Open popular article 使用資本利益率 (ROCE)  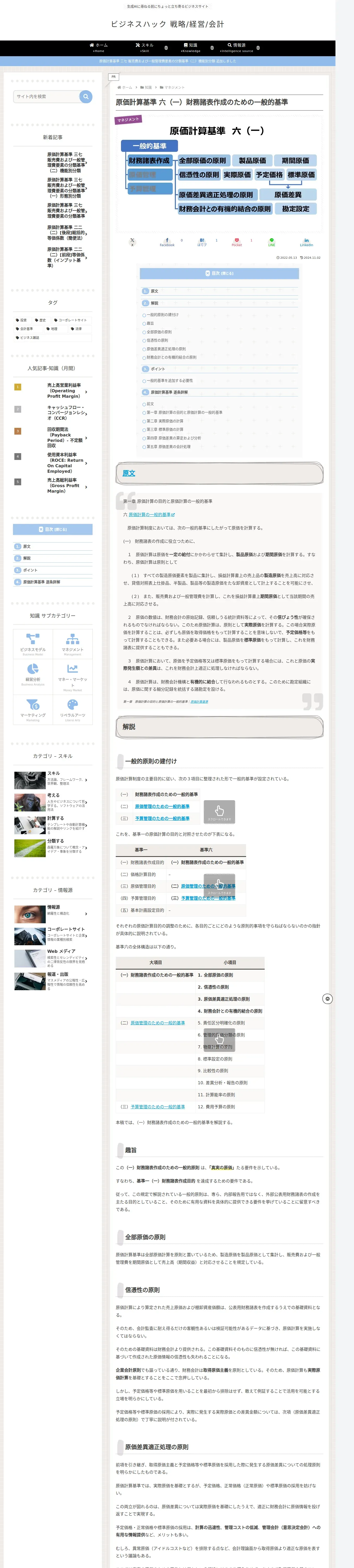point(53,463)
